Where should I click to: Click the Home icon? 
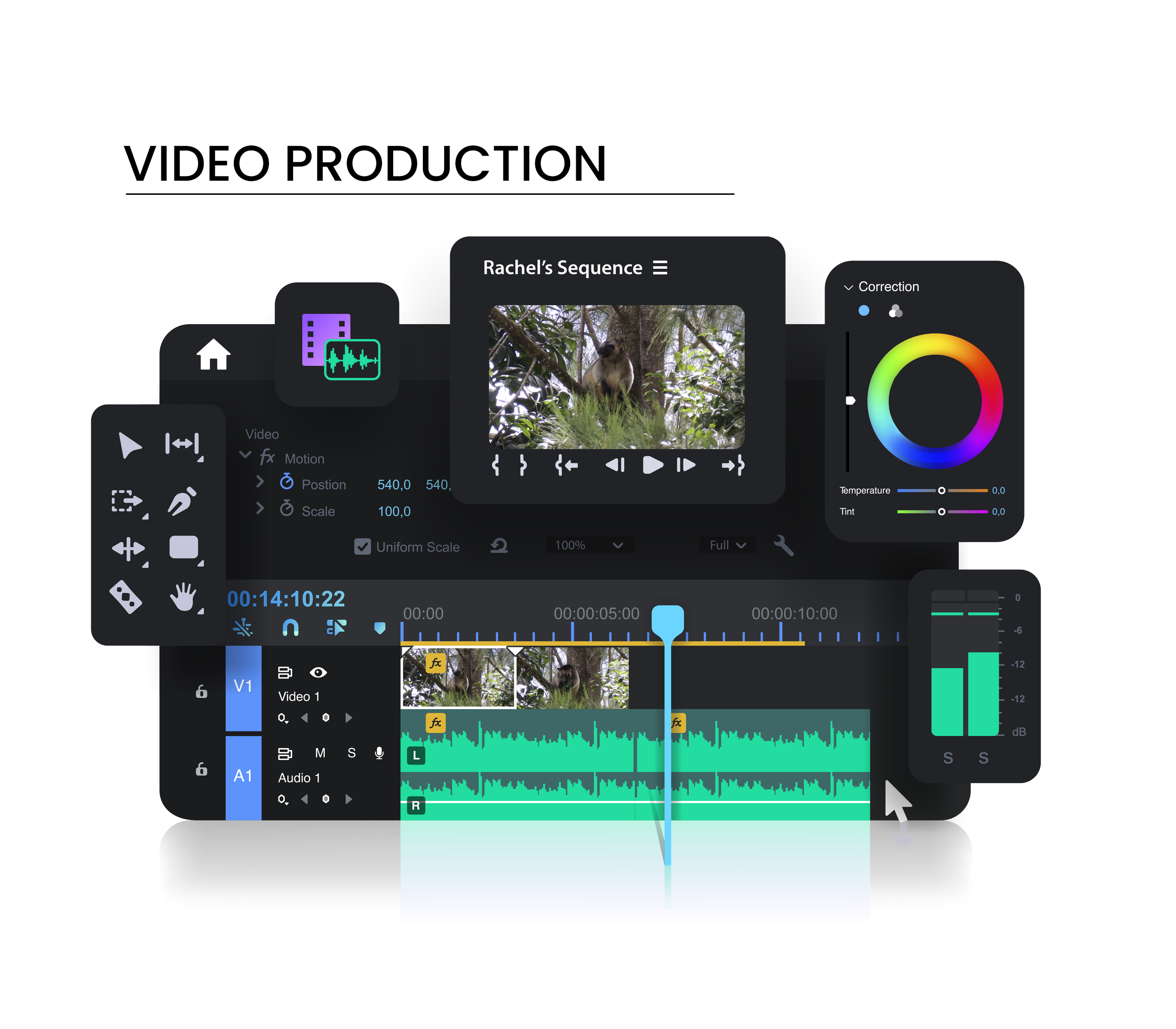(214, 354)
